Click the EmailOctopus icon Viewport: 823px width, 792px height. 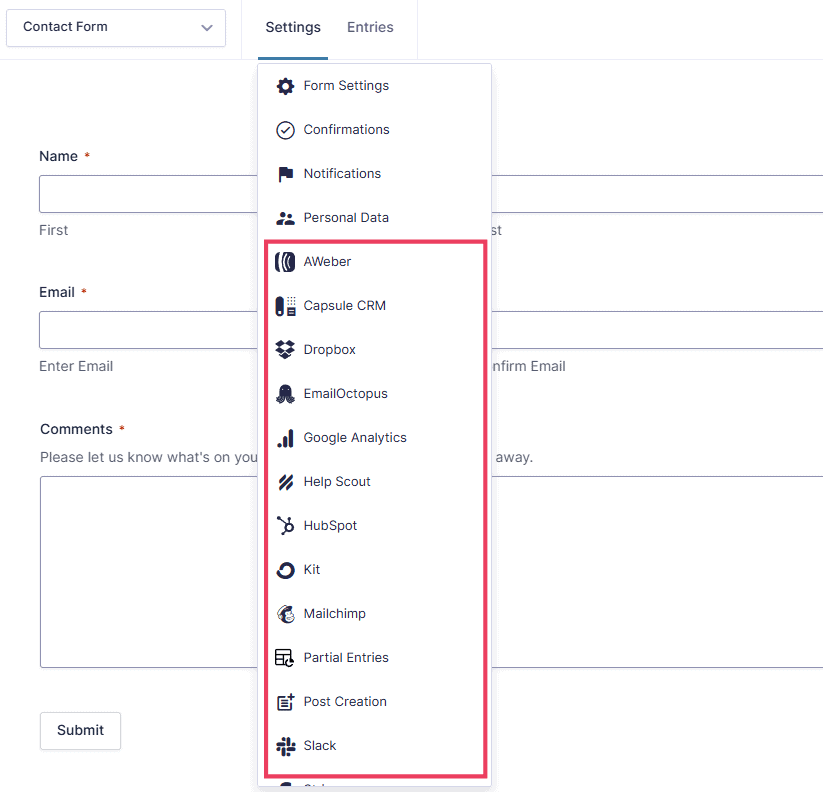[x=285, y=394]
